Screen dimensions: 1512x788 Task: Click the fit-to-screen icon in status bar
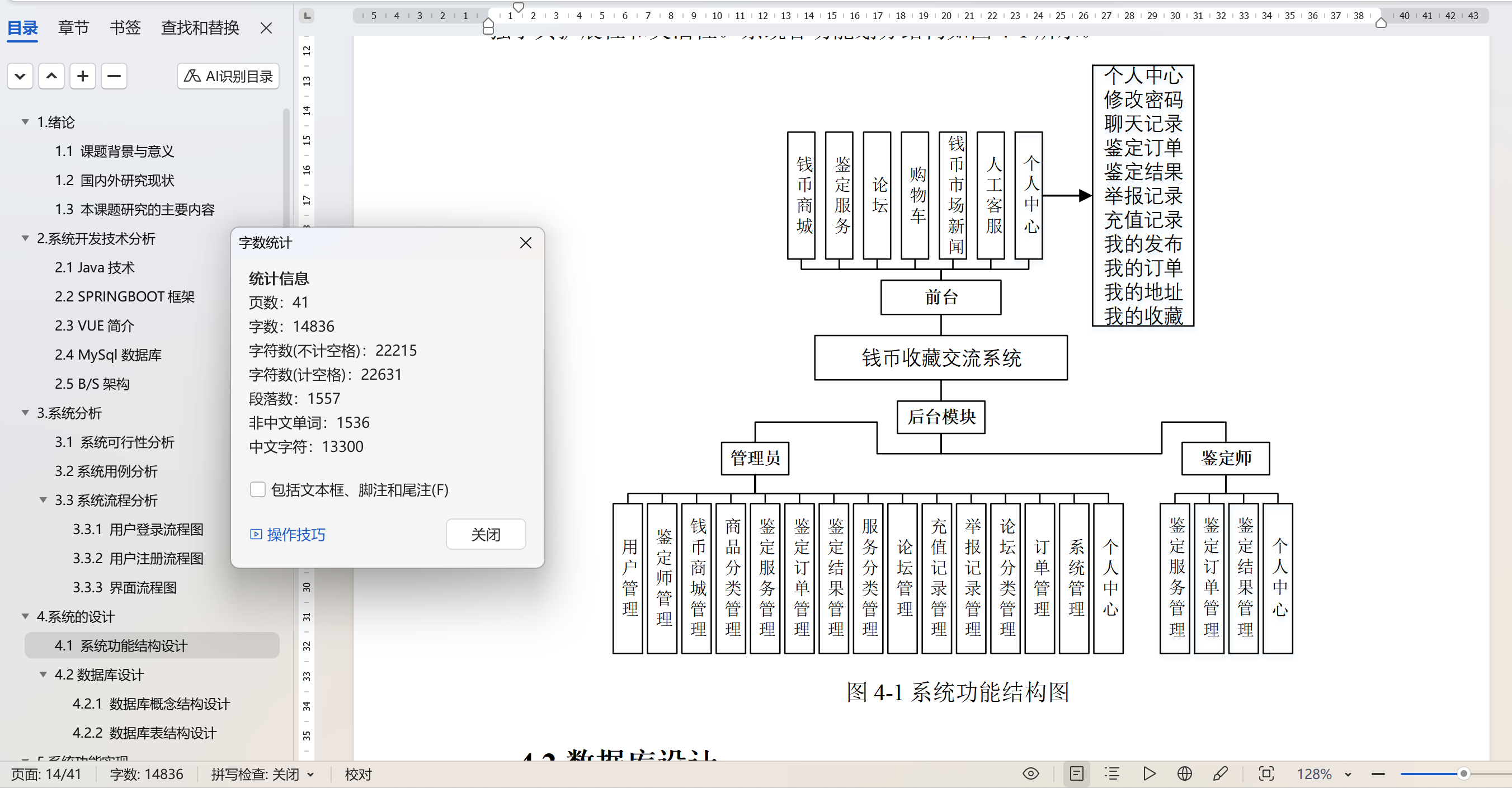pos(1266,774)
